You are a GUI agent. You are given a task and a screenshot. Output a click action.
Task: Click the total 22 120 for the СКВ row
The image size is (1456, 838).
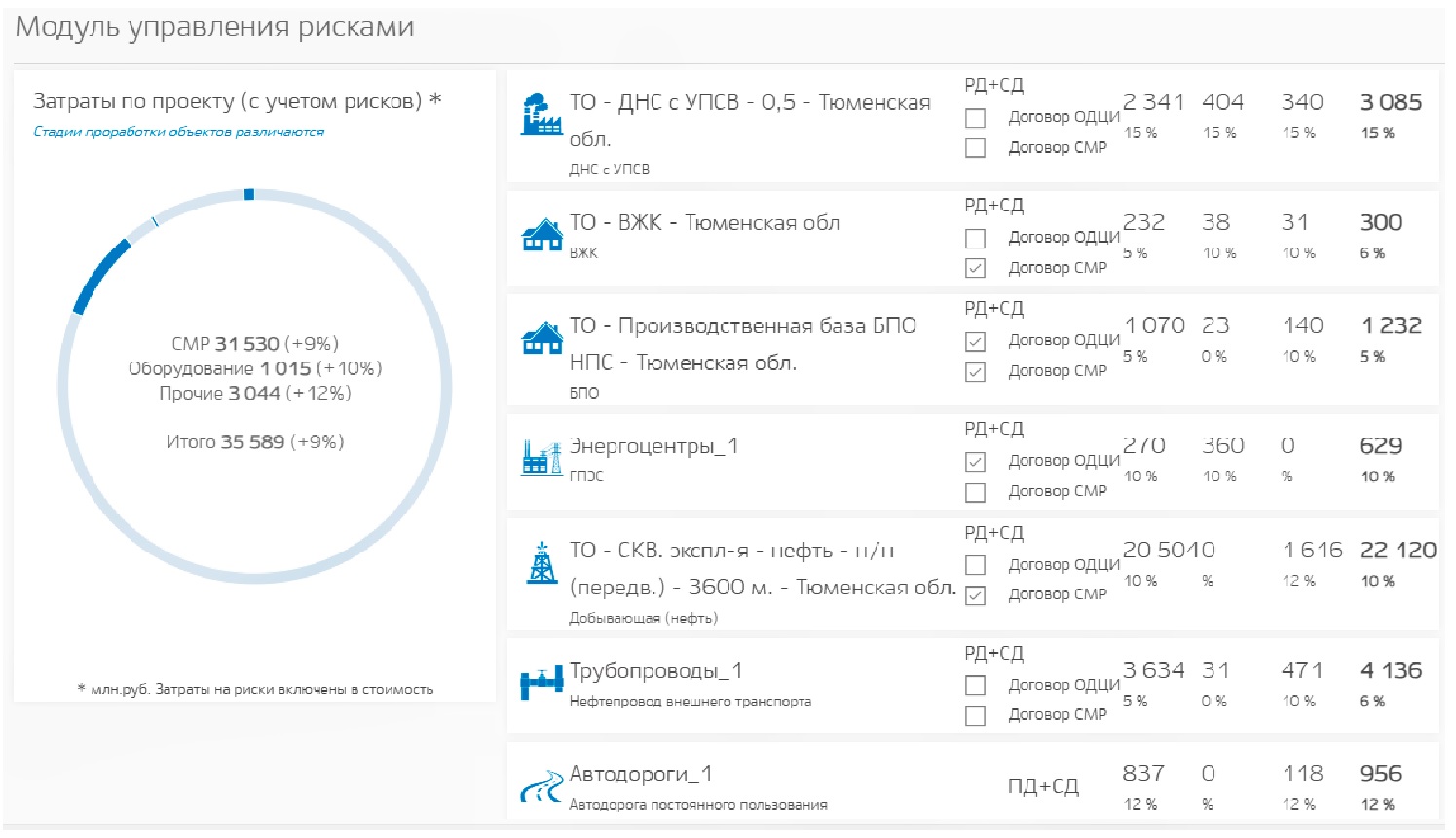click(1398, 551)
